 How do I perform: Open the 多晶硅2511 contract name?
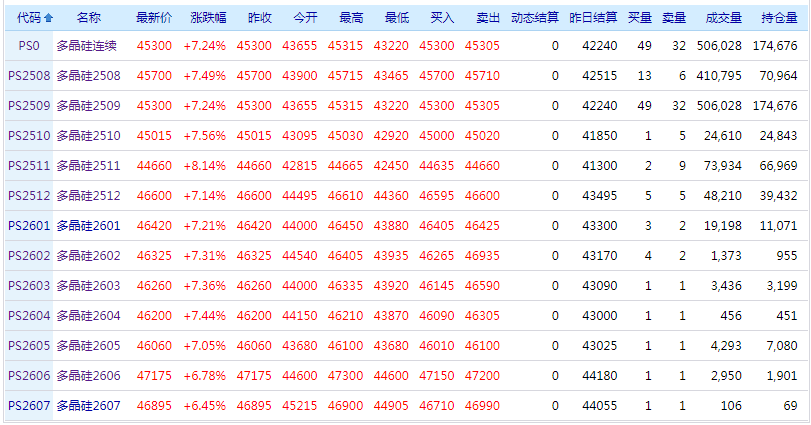click(88, 165)
